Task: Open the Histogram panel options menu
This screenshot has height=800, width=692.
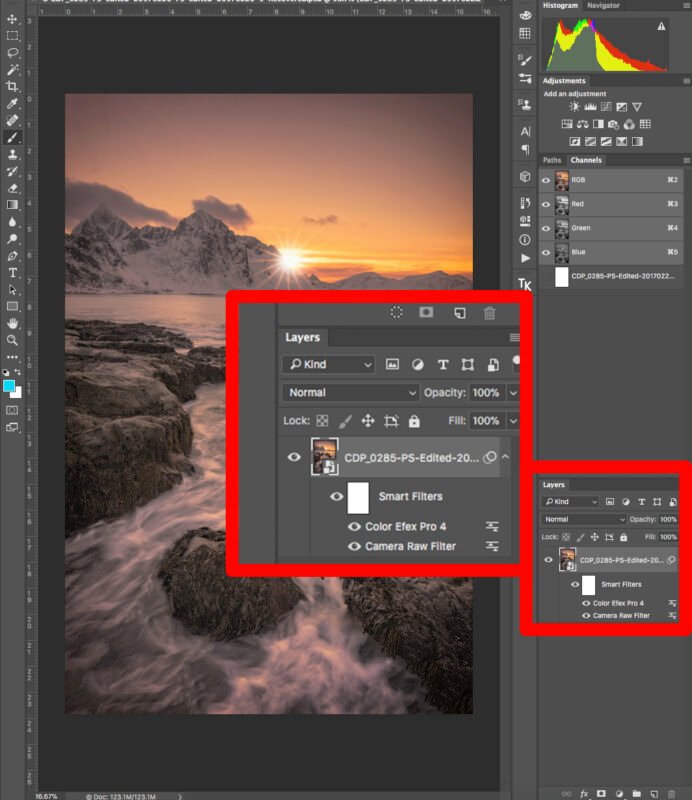Action: pos(685,6)
